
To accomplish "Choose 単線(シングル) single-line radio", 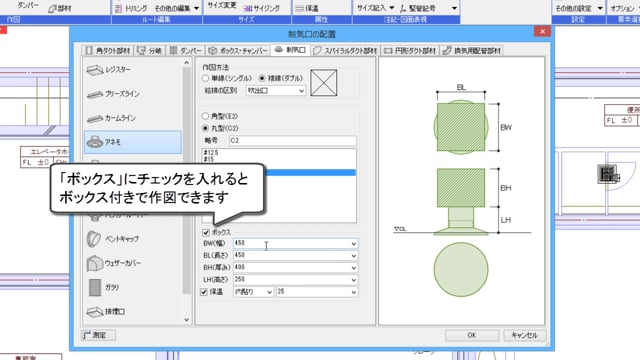I will (x=205, y=78).
